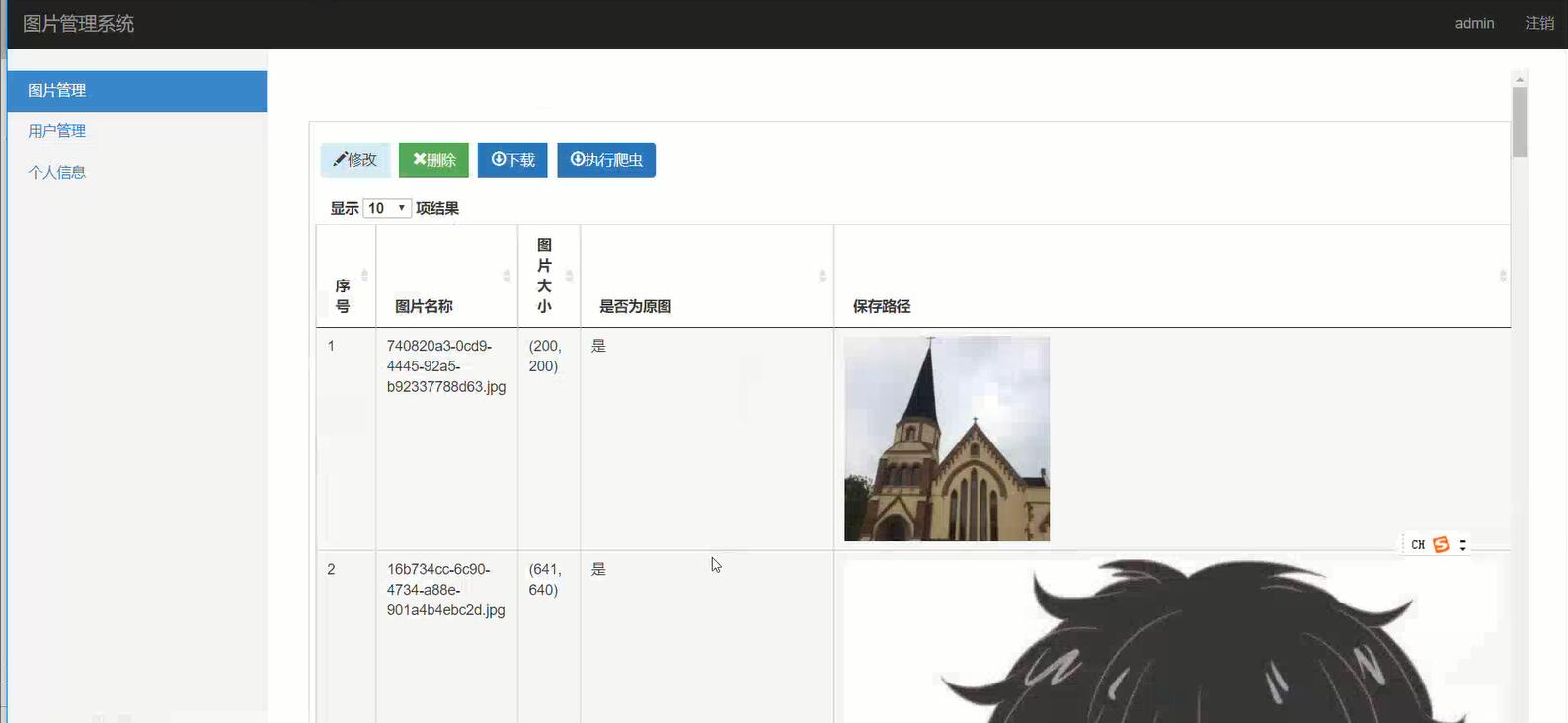This screenshot has width=1568, height=723.
Task: Click row number 2 cell
Action: tap(346, 637)
